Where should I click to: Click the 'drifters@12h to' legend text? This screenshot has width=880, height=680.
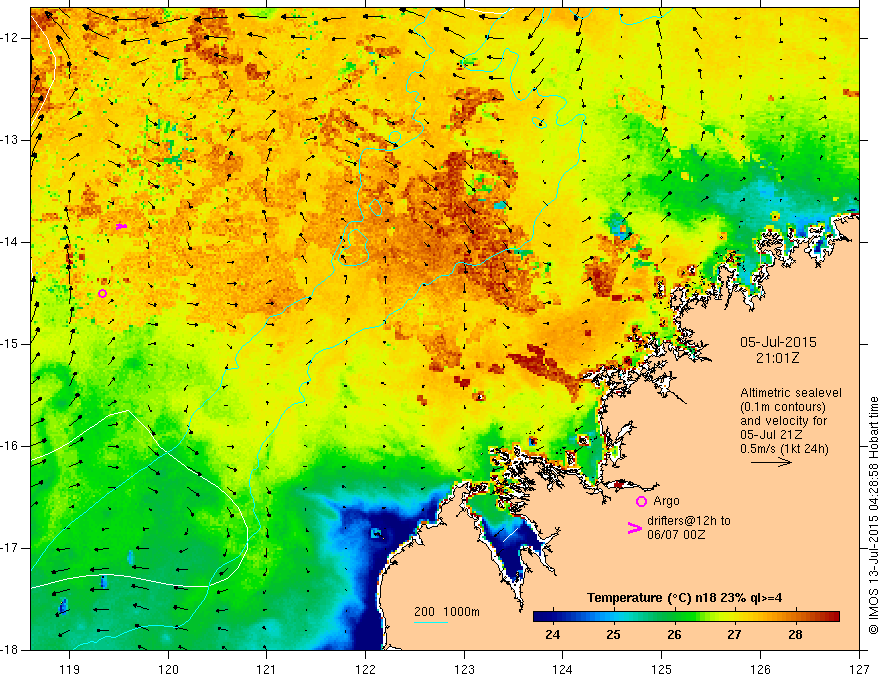tap(689, 521)
